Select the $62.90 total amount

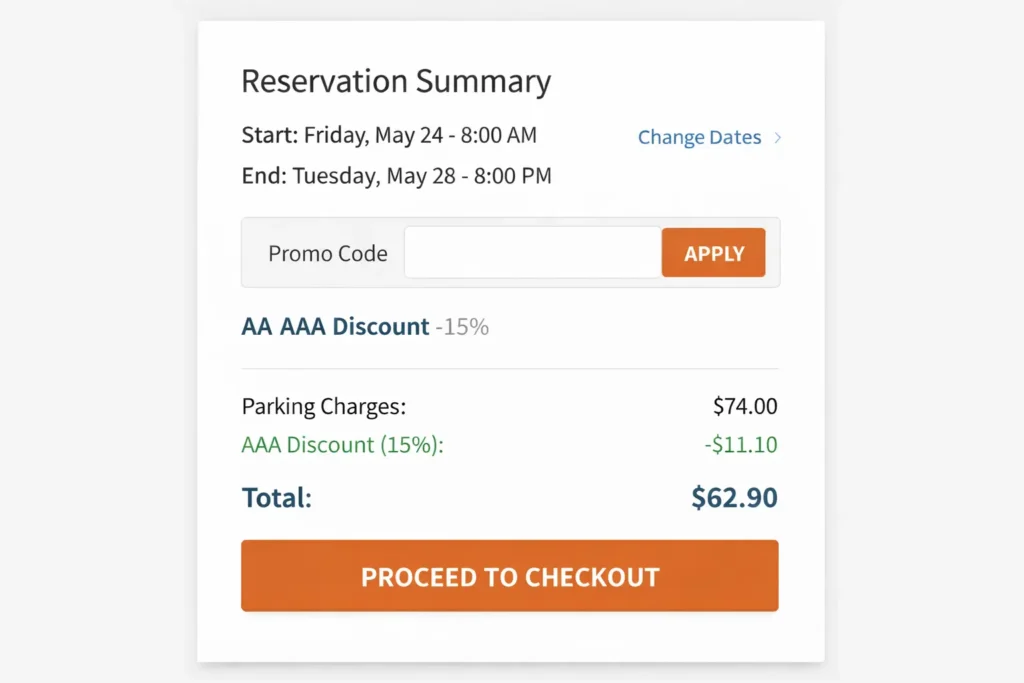(x=734, y=497)
